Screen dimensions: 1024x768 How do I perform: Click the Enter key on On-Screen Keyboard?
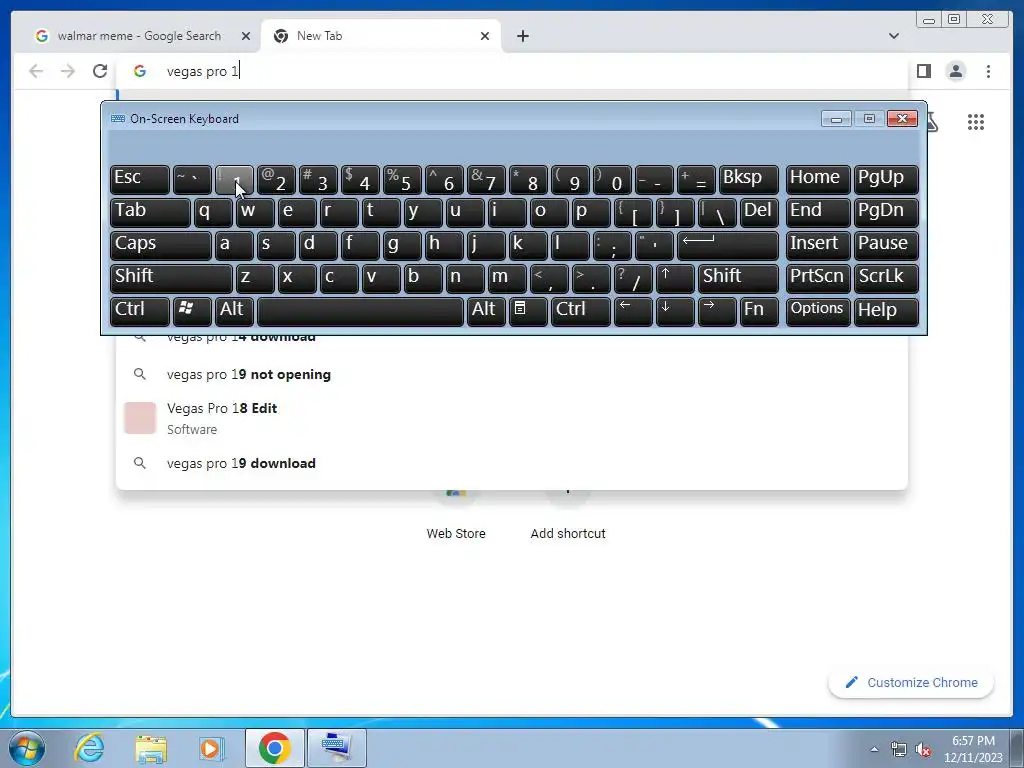tap(728, 246)
